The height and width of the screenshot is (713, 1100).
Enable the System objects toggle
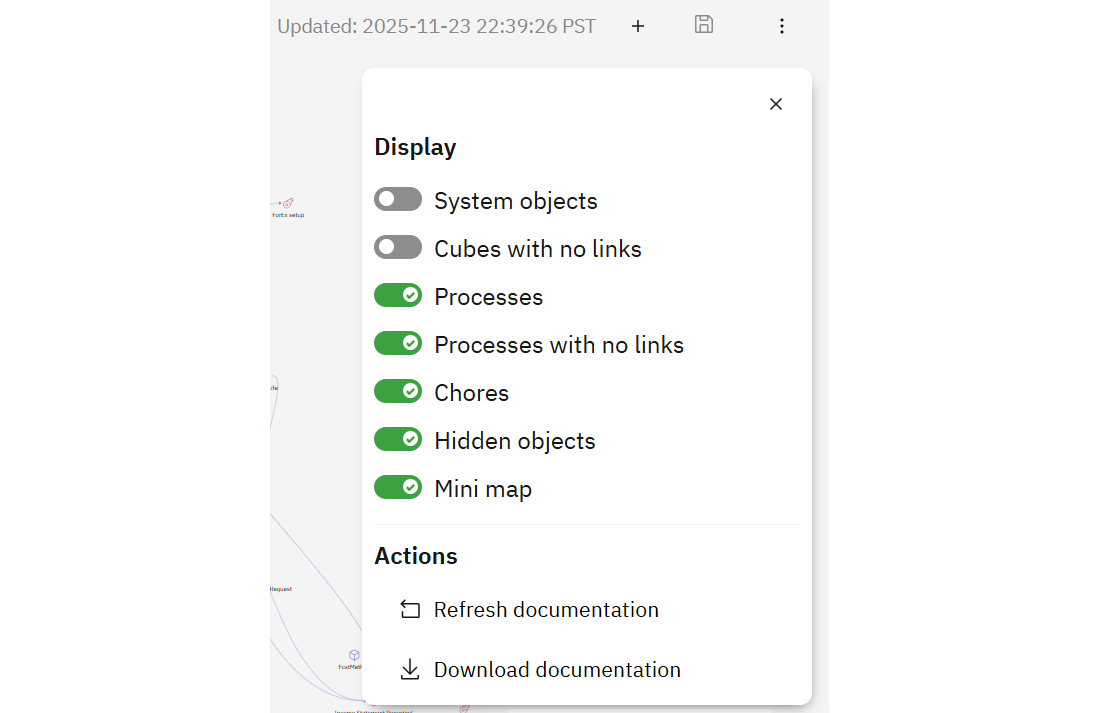click(x=398, y=198)
